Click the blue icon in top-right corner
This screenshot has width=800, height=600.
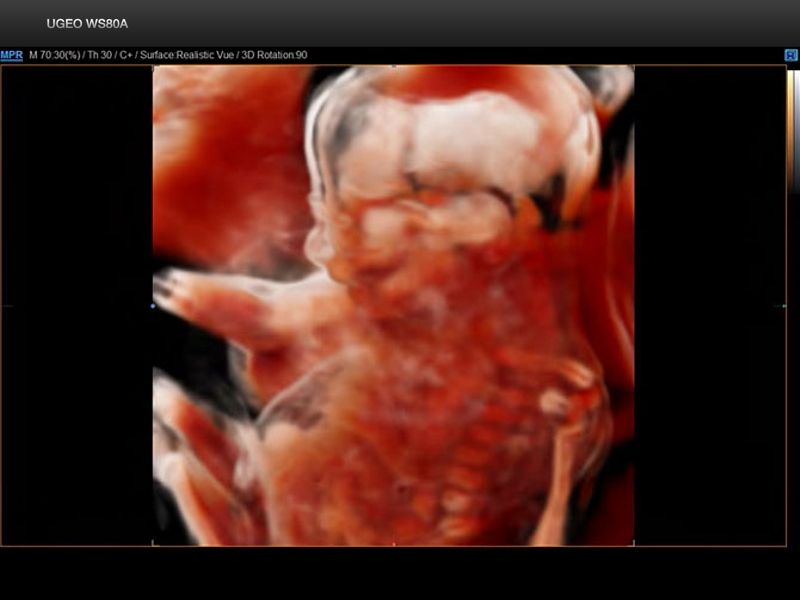click(790, 56)
